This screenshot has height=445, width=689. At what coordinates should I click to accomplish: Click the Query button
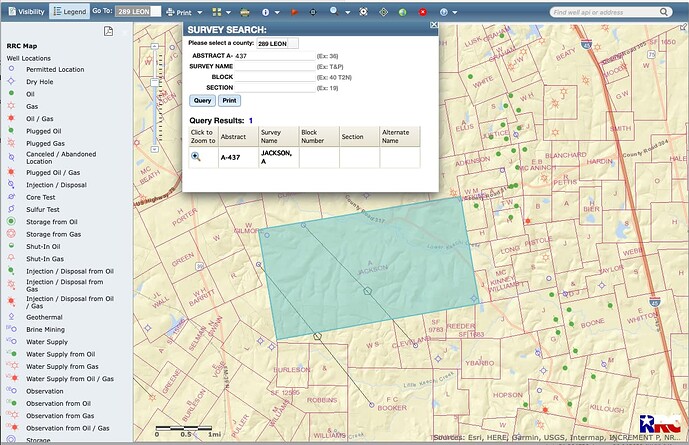click(x=202, y=101)
